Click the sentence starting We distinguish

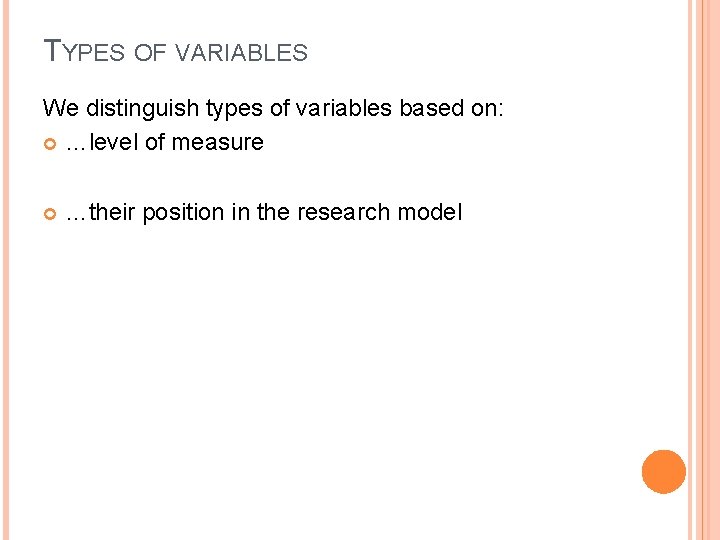click(273, 108)
